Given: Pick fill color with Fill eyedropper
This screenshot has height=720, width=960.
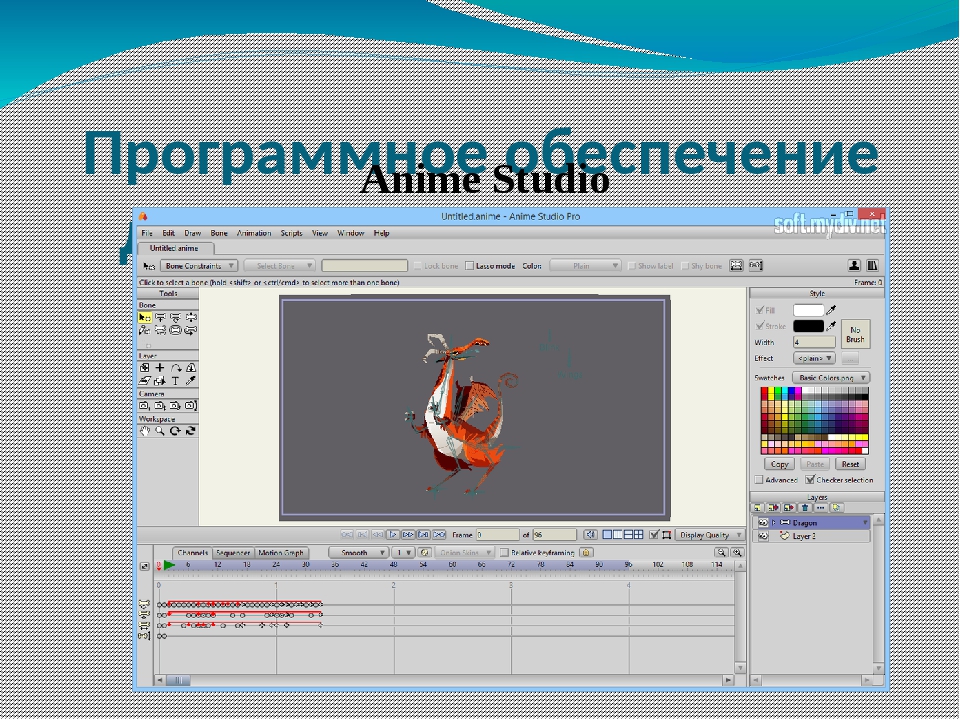Looking at the screenshot, I should click(831, 310).
